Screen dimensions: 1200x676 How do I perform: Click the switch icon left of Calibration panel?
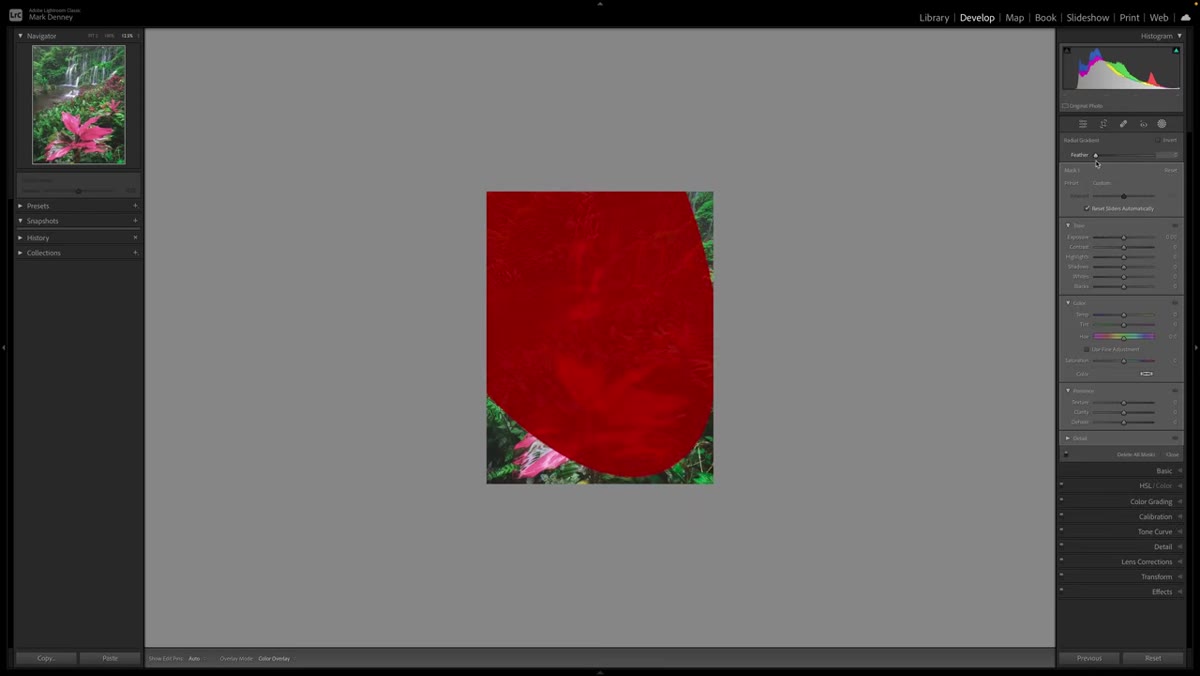(1062, 514)
